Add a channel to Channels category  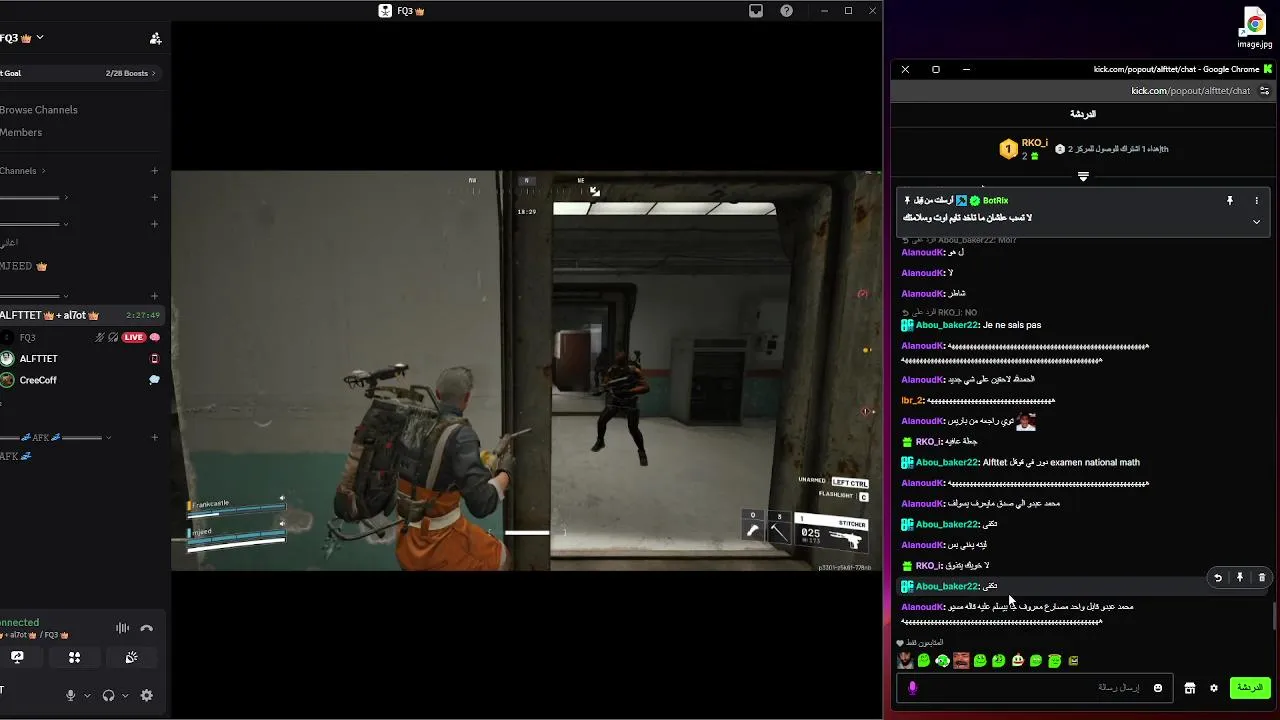154,171
